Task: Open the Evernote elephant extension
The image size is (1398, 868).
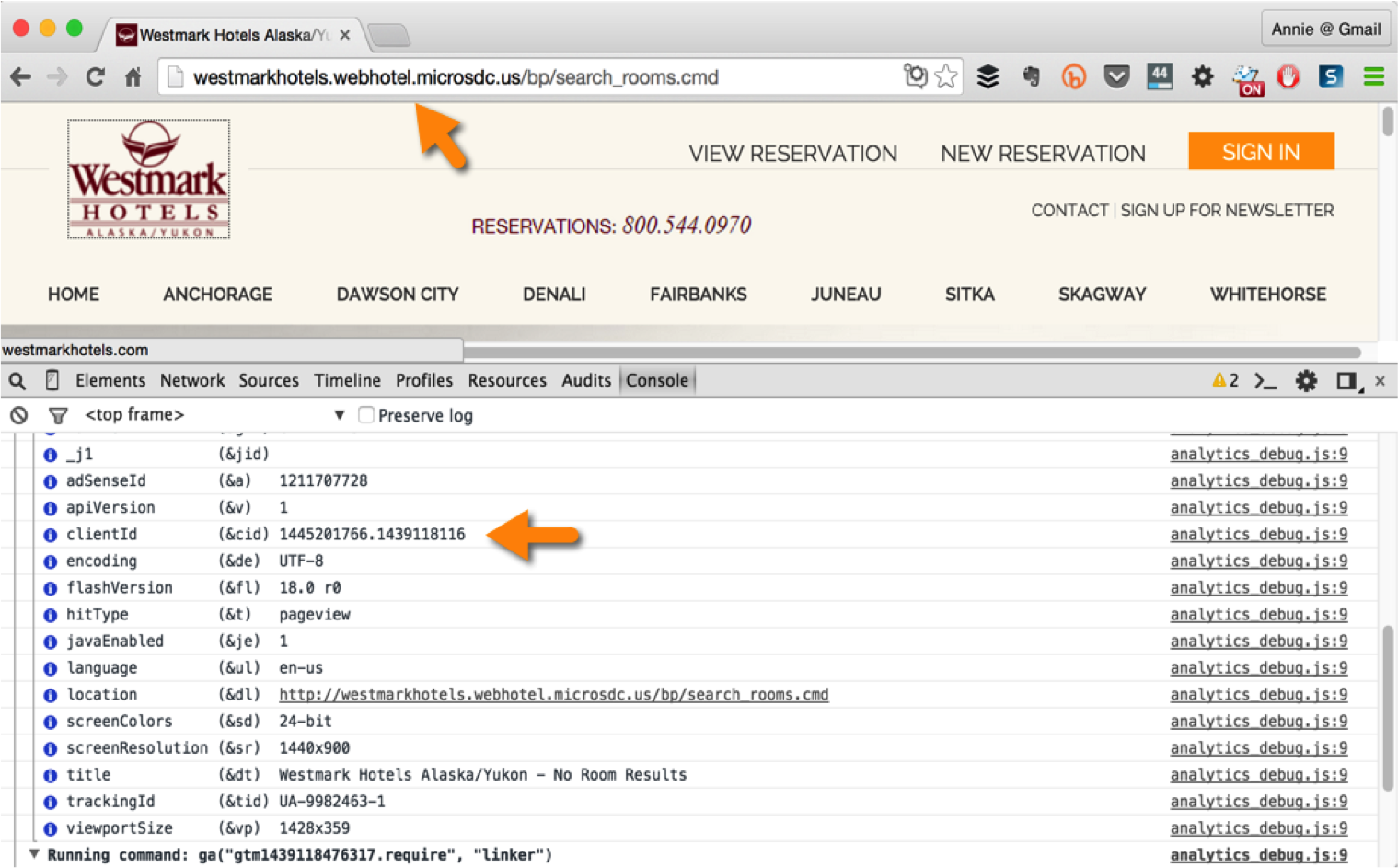Action: click(1032, 76)
